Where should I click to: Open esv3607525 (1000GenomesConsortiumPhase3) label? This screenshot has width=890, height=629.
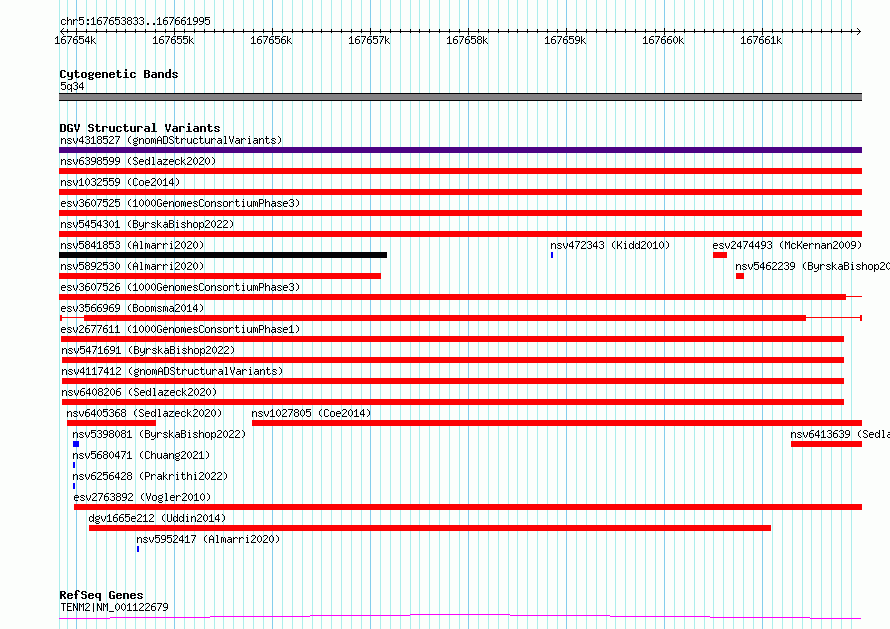pyautogui.click(x=180, y=203)
